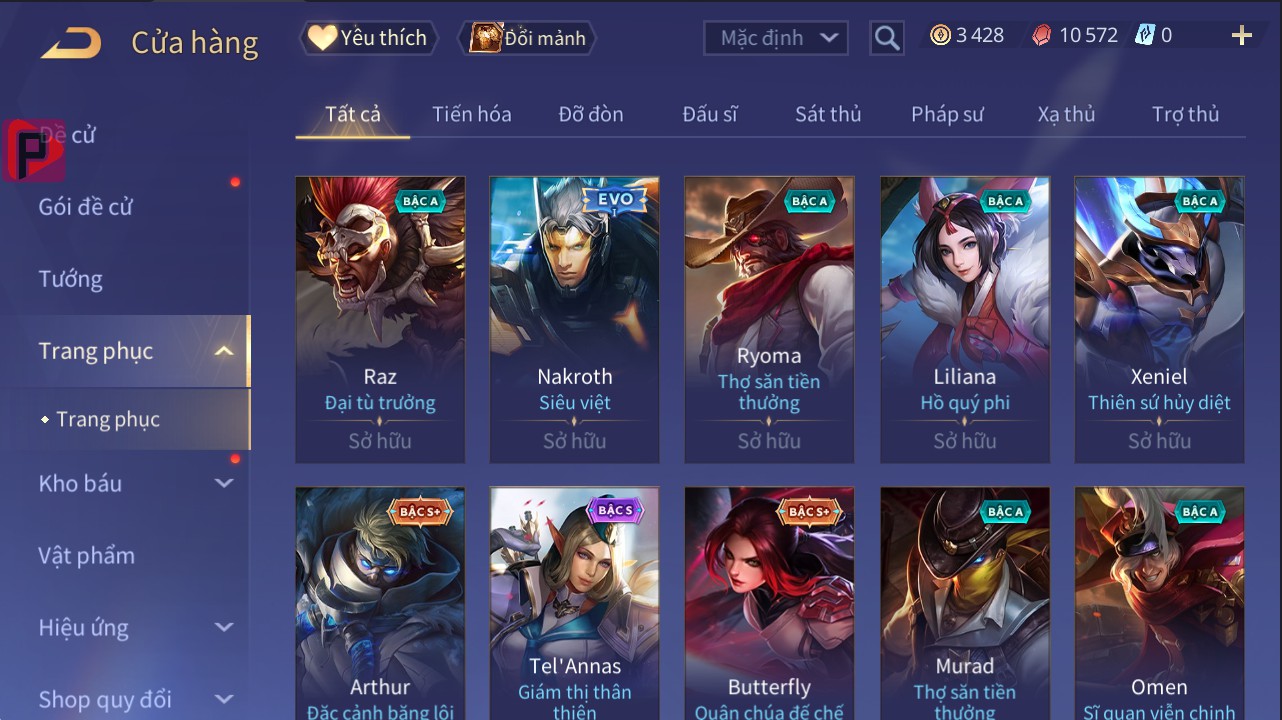The image size is (1282, 720).
Task: Click the gold coin balance icon
Action: [x=940, y=36]
